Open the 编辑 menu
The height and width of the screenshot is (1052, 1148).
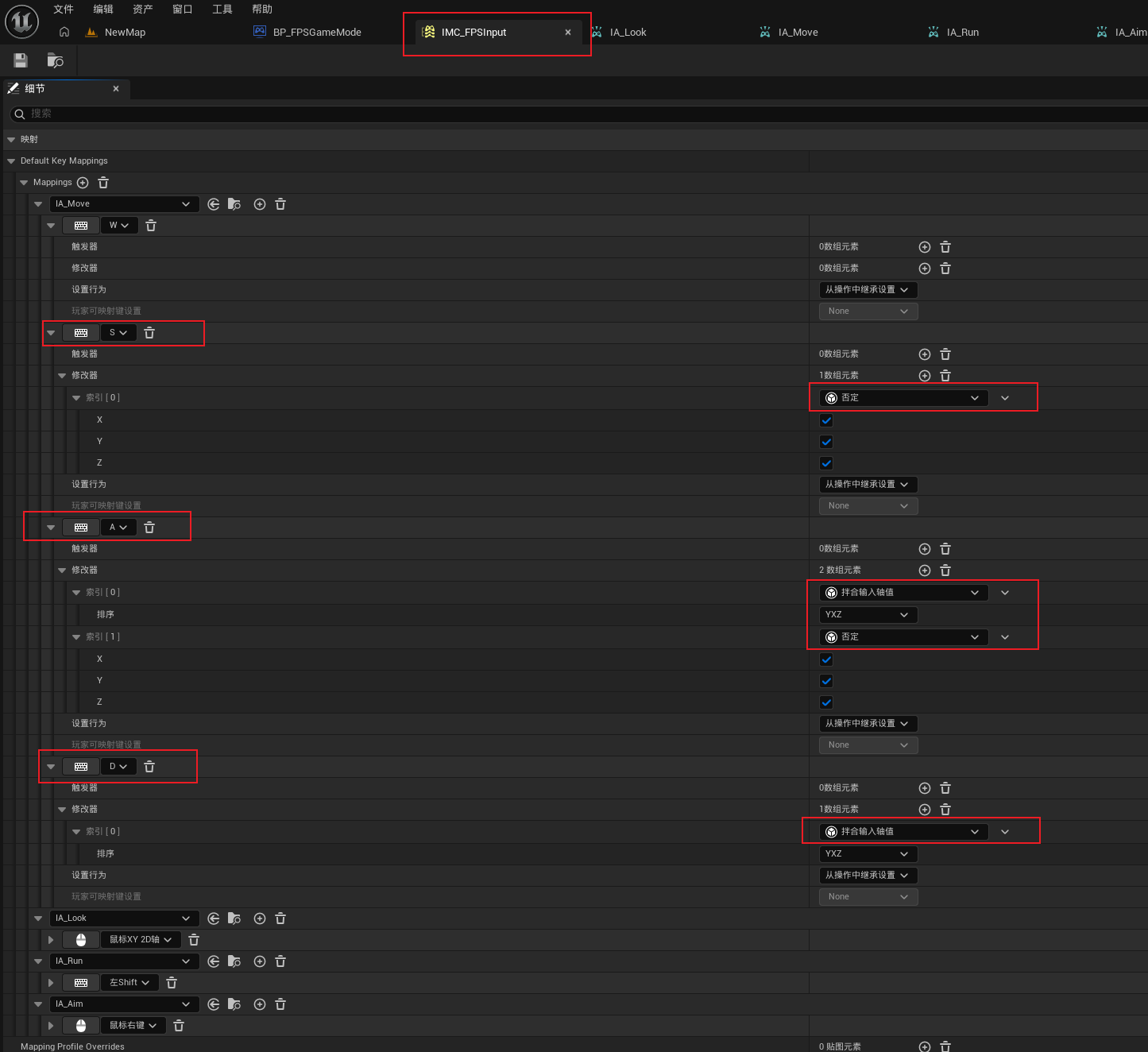click(x=103, y=10)
